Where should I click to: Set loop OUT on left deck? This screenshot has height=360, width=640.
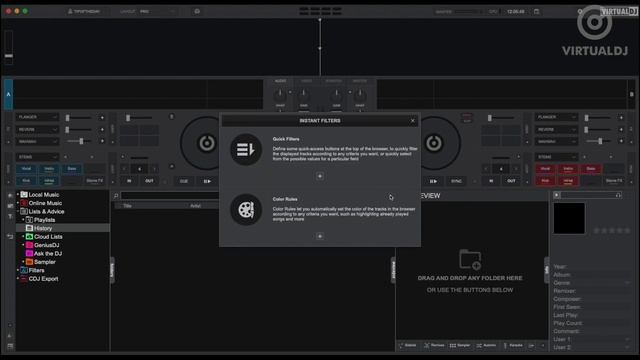coord(149,181)
